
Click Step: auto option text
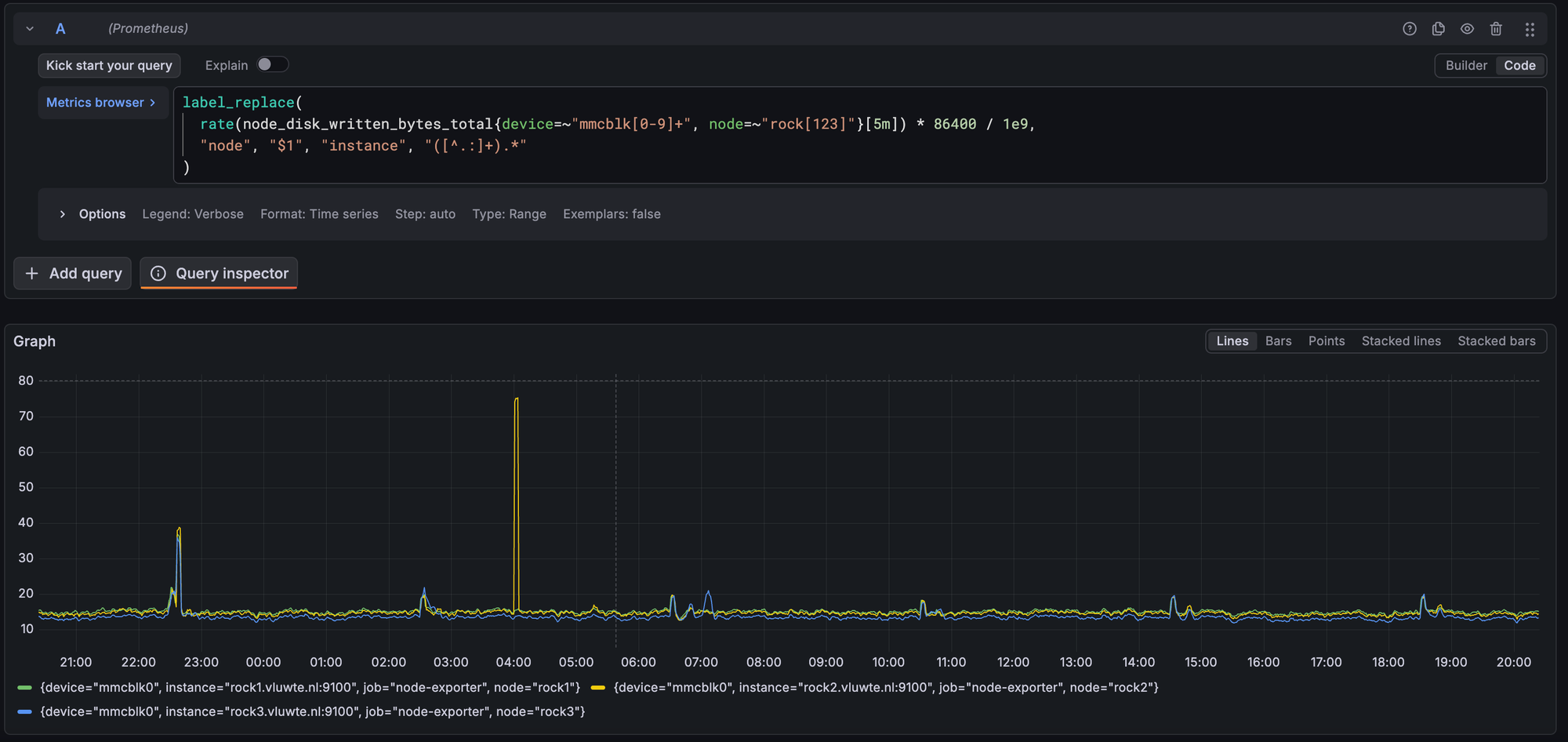click(x=425, y=214)
